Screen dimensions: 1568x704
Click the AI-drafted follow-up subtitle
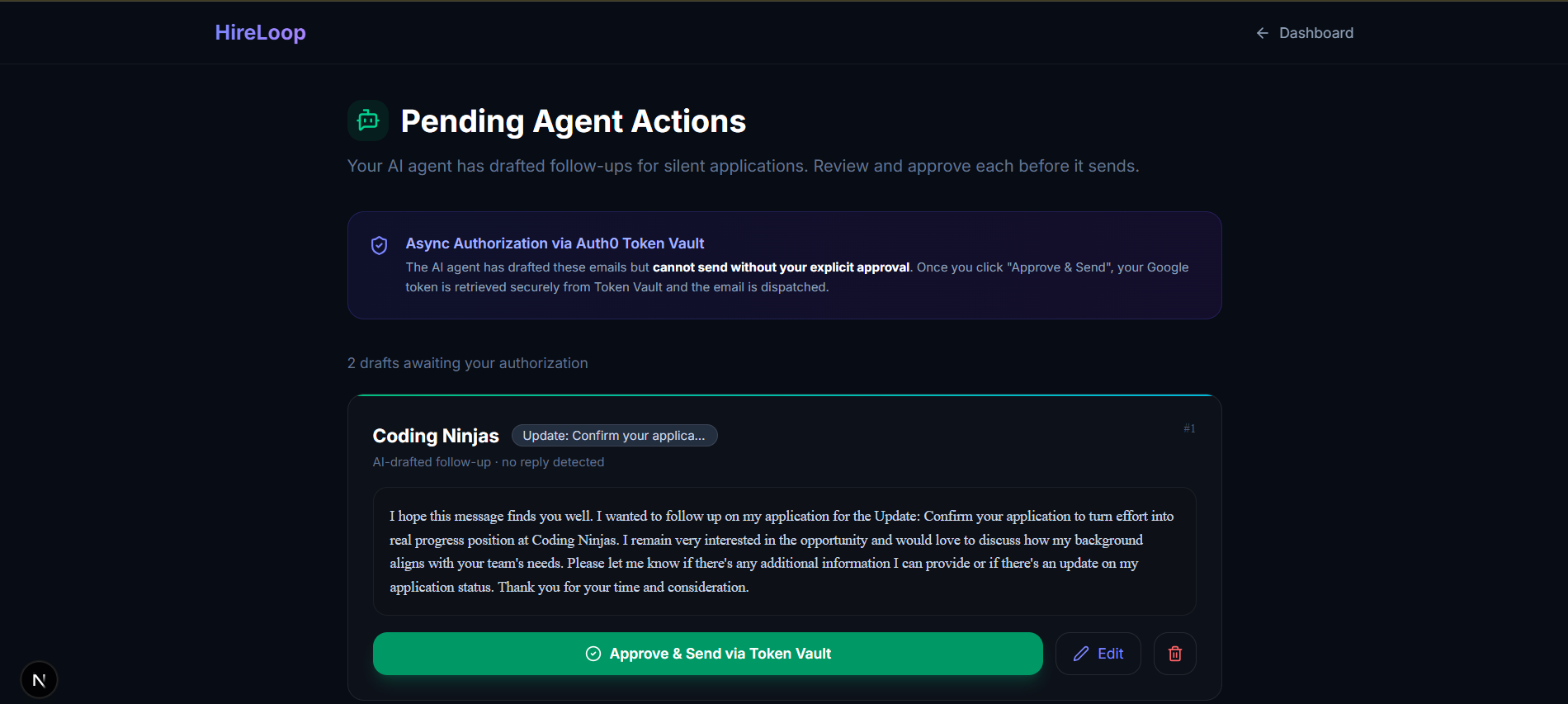tap(488, 462)
